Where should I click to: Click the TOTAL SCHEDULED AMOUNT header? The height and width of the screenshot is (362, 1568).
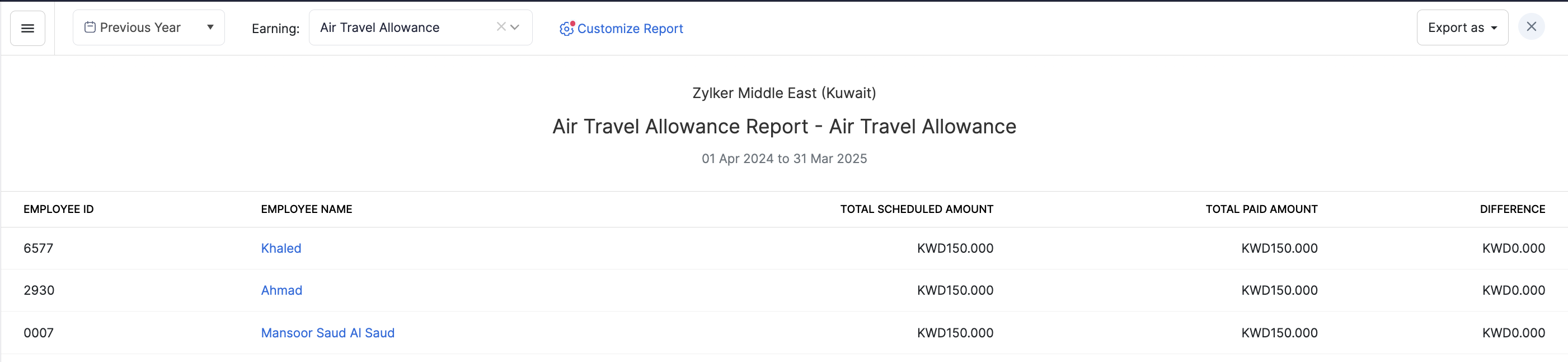tap(916, 208)
